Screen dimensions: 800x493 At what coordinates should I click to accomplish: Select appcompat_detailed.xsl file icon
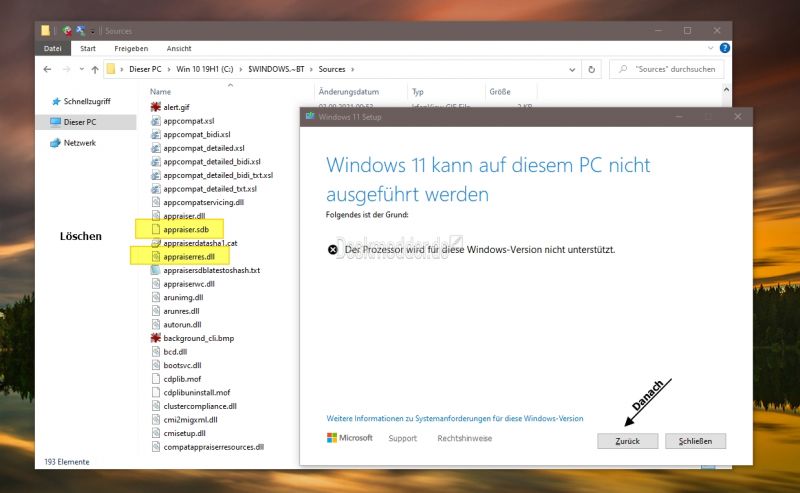click(x=156, y=148)
